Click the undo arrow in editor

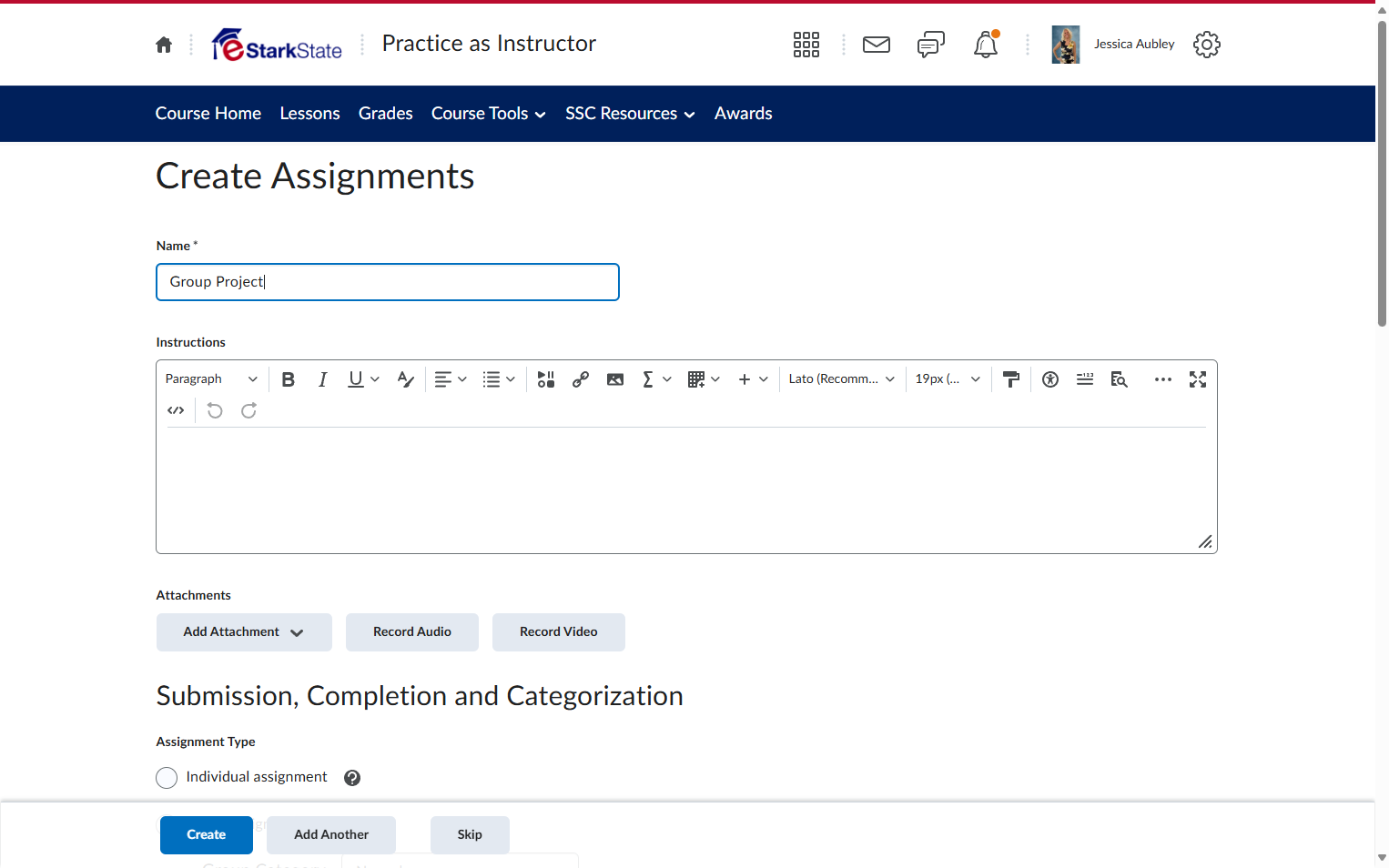click(215, 410)
